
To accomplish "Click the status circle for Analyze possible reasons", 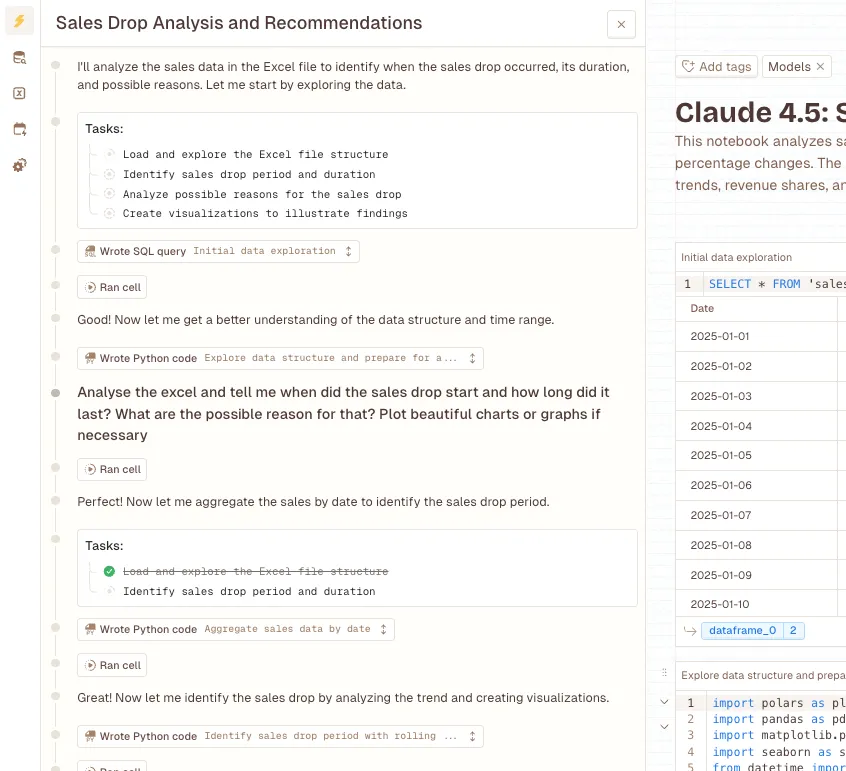I will point(109,194).
